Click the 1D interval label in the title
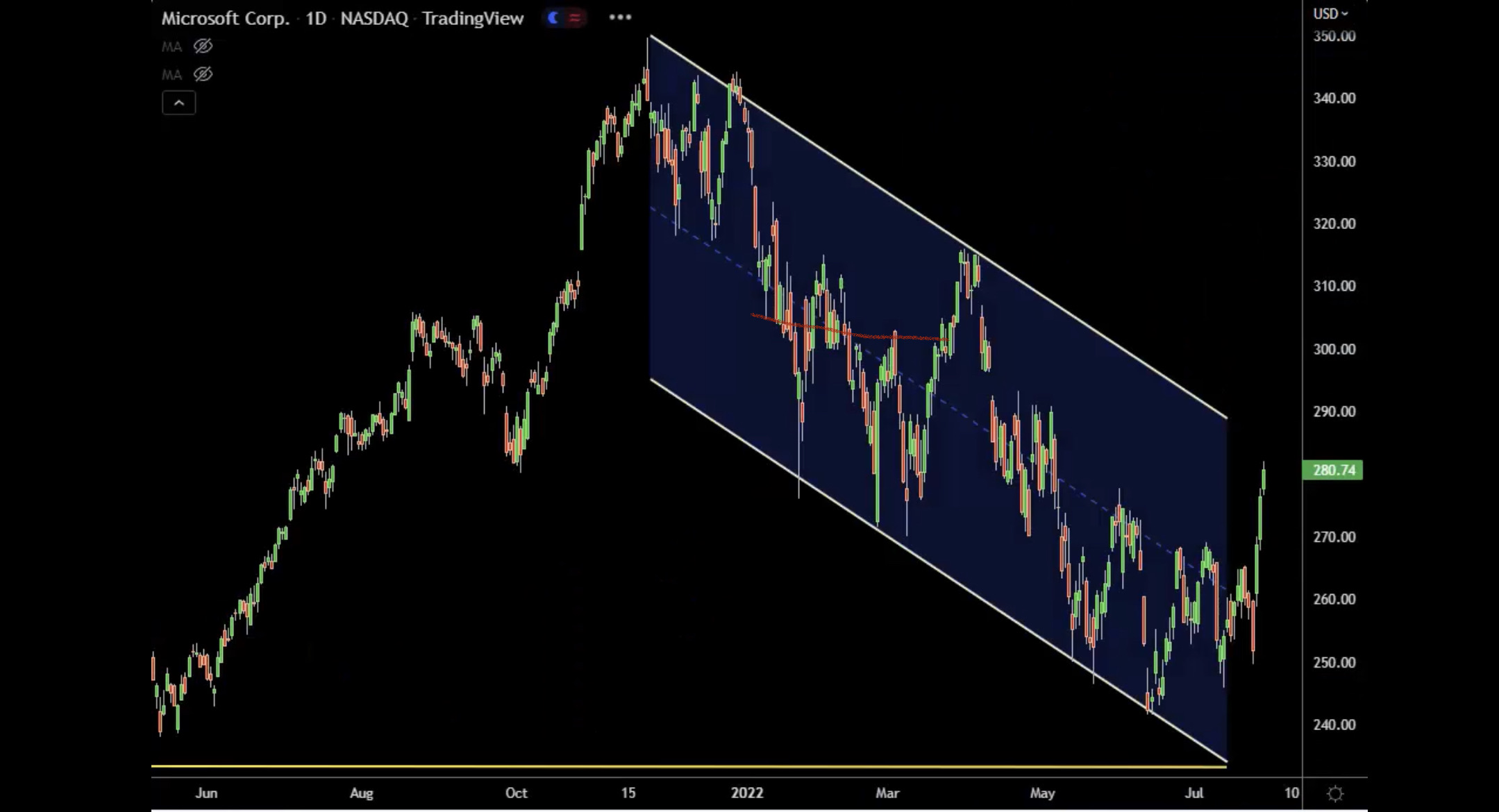This screenshot has height=812, width=1499. click(316, 18)
